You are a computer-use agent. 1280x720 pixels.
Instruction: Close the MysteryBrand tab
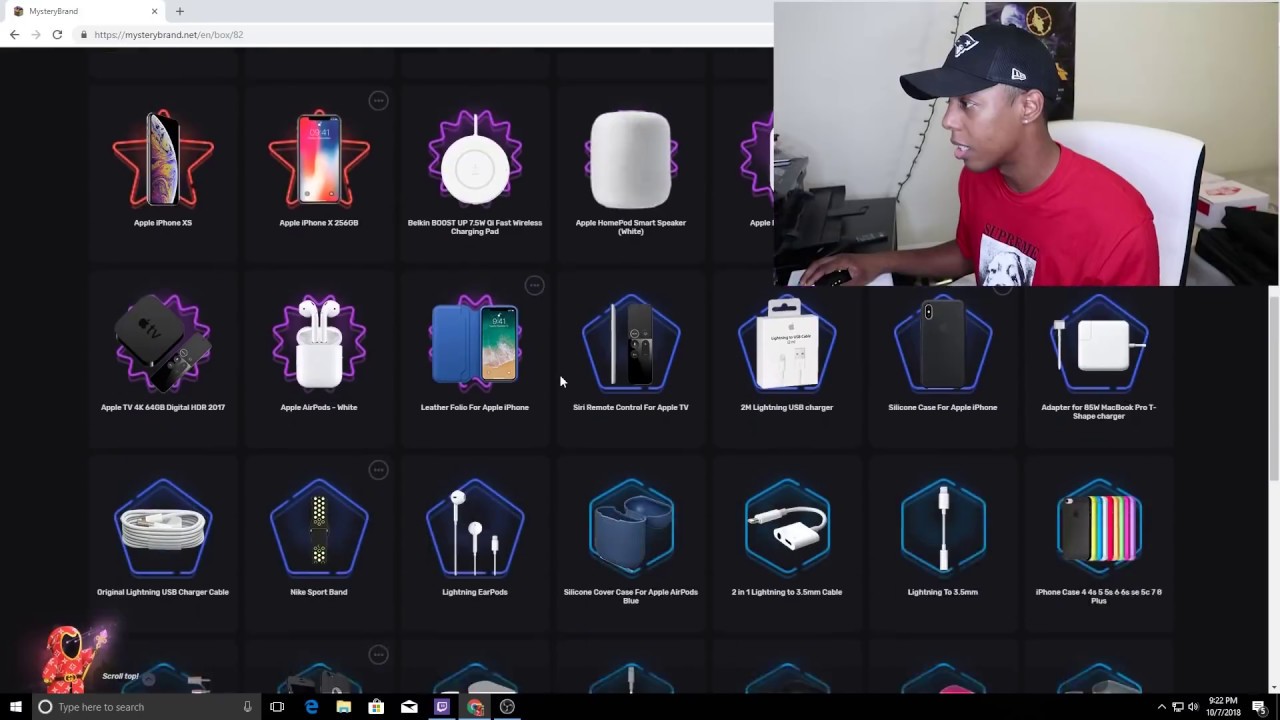click(x=154, y=11)
